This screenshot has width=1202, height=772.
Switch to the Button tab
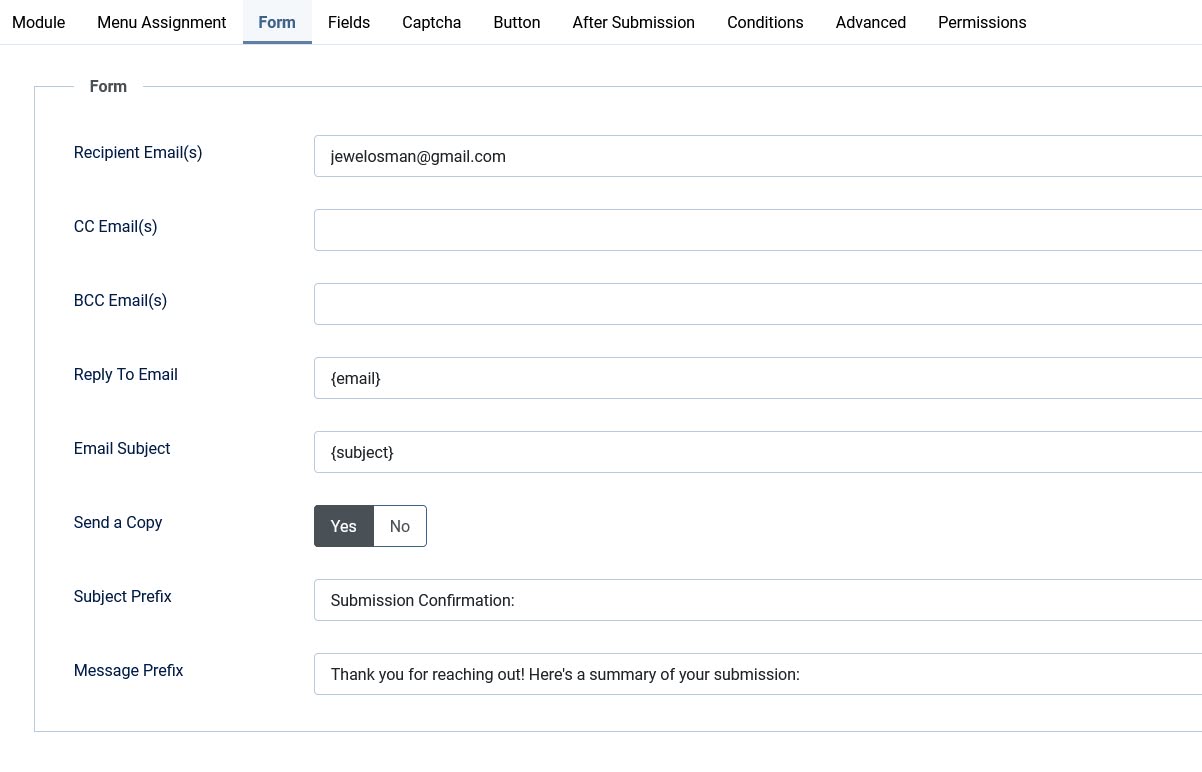[517, 22]
